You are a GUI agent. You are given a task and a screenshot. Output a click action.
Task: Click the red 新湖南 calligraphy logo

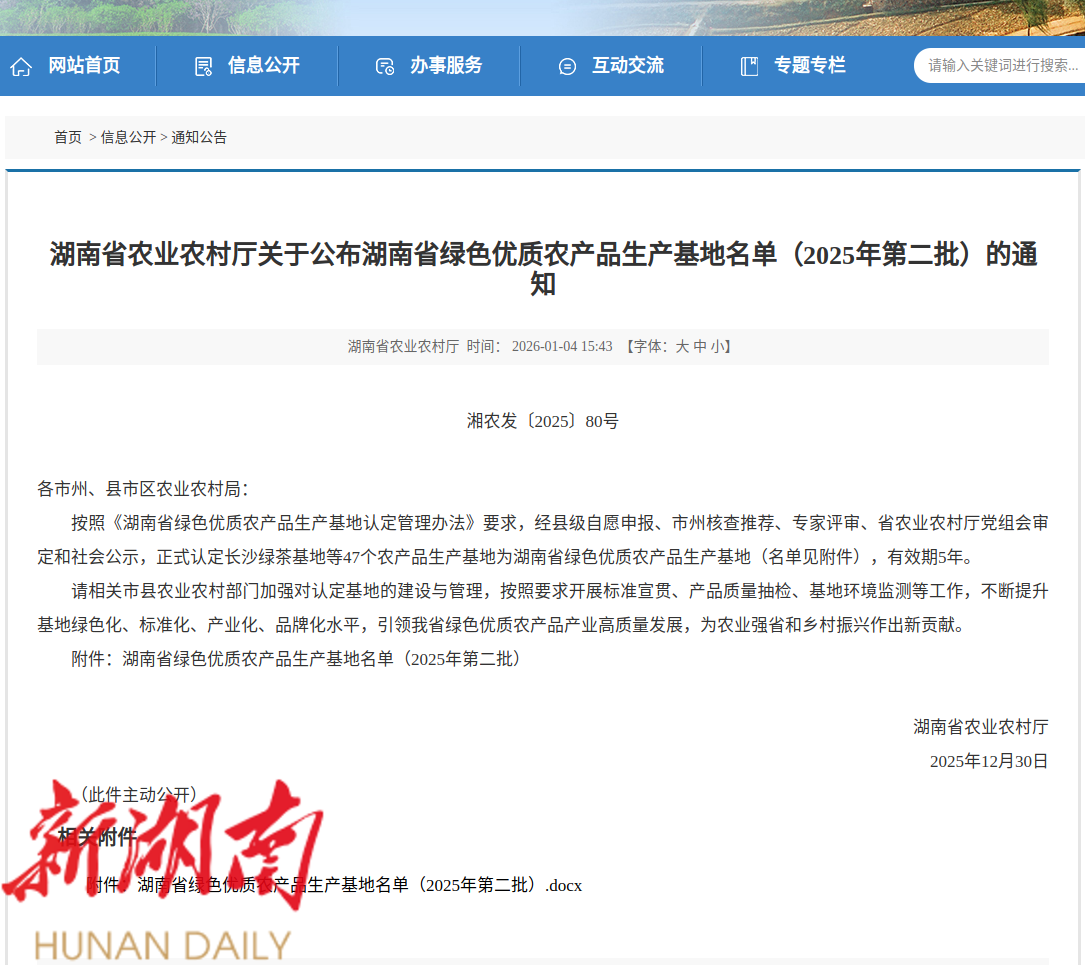point(165,845)
